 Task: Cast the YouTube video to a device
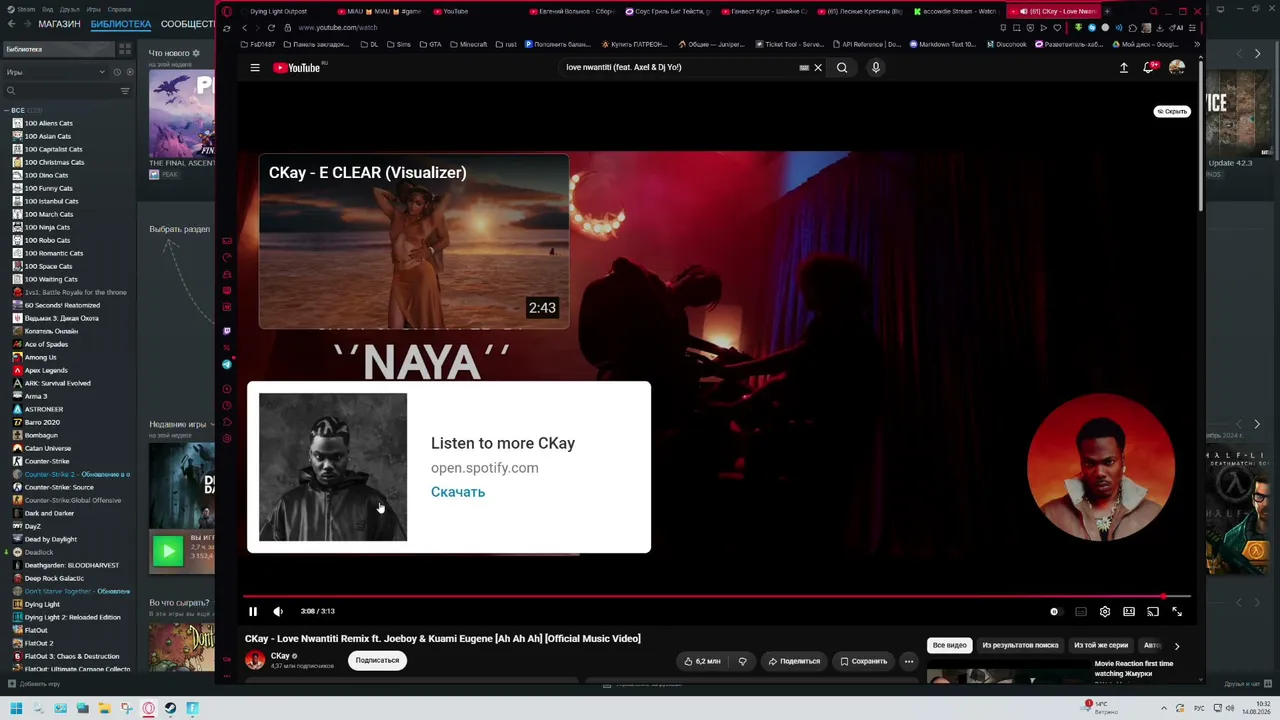(x=1153, y=612)
